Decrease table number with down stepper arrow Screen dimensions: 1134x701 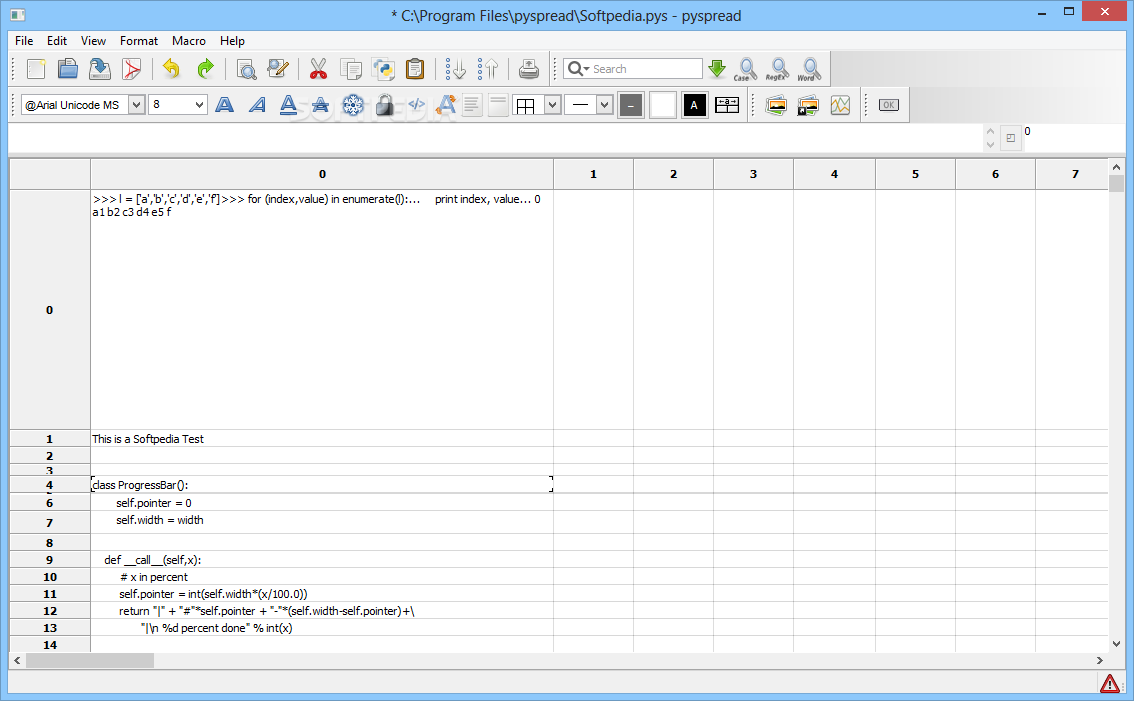coord(990,145)
